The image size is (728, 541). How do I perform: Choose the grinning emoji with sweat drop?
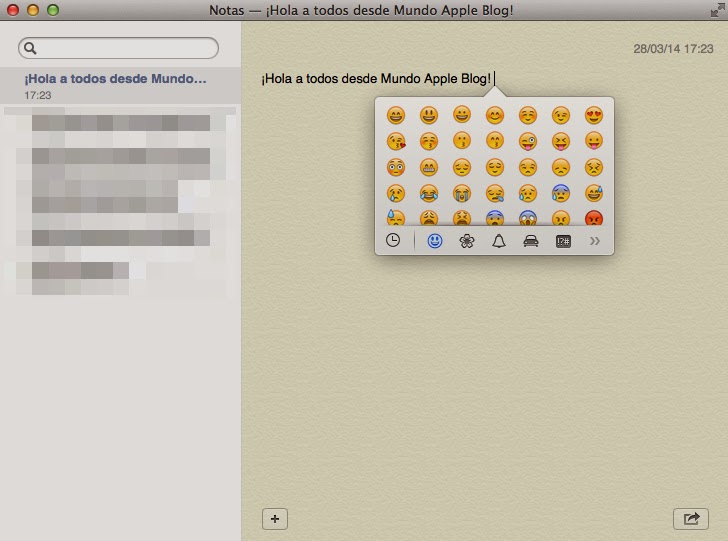[594, 193]
